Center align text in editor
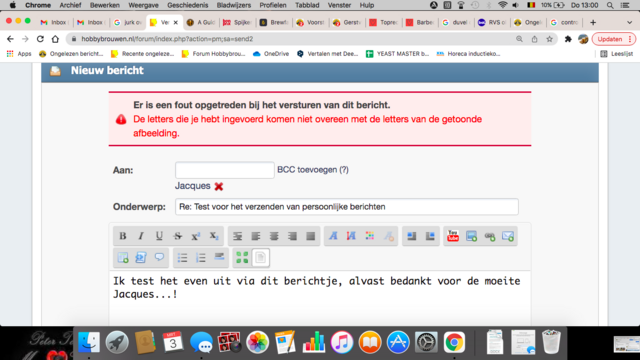This screenshot has width=640, height=360. [x=274, y=236]
